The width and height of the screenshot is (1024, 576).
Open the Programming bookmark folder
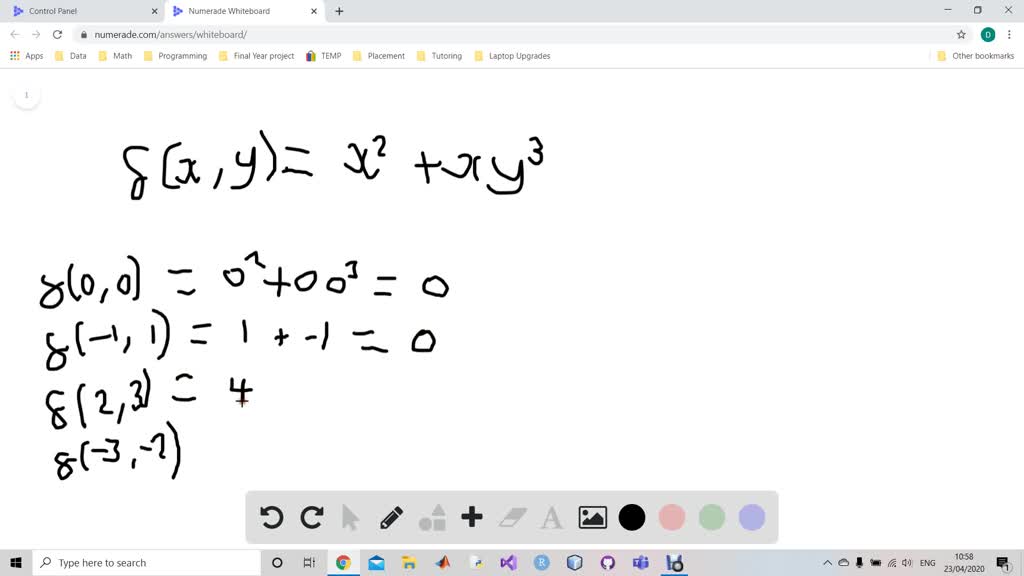(175, 56)
